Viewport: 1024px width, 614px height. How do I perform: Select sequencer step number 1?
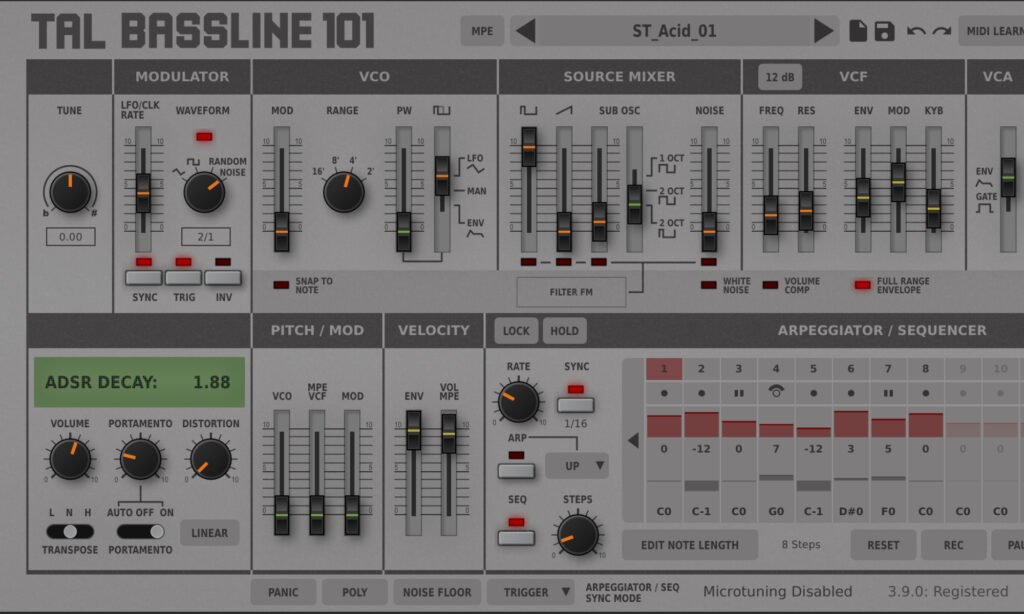pos(664,369)
